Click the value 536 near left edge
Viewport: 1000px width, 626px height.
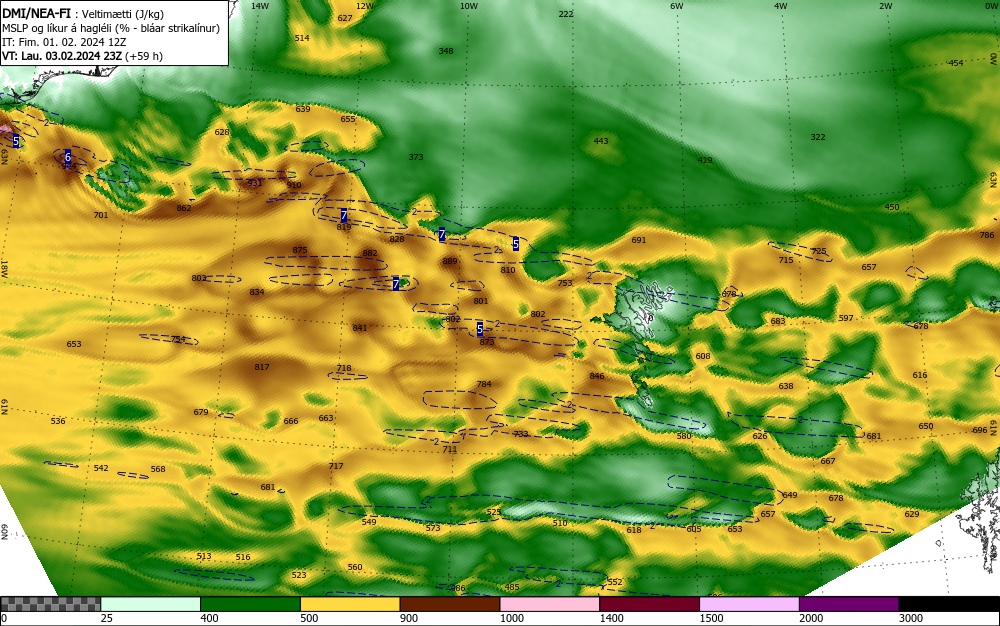[58, 421]
